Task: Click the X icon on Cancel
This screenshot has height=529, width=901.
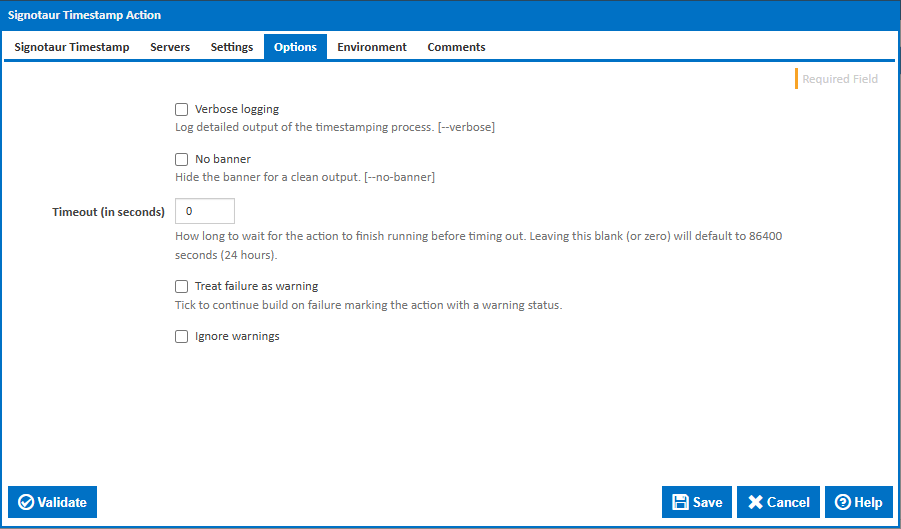Action: tap(756, 502)
